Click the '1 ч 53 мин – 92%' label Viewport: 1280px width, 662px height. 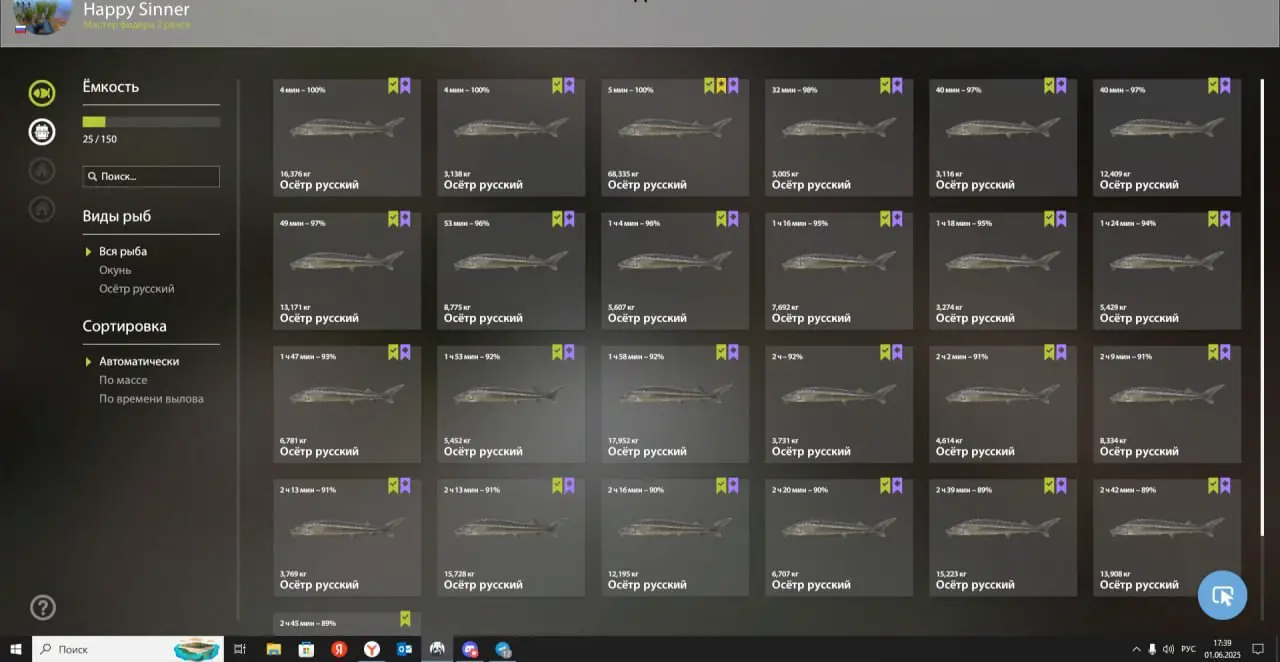tap(472, 357)
